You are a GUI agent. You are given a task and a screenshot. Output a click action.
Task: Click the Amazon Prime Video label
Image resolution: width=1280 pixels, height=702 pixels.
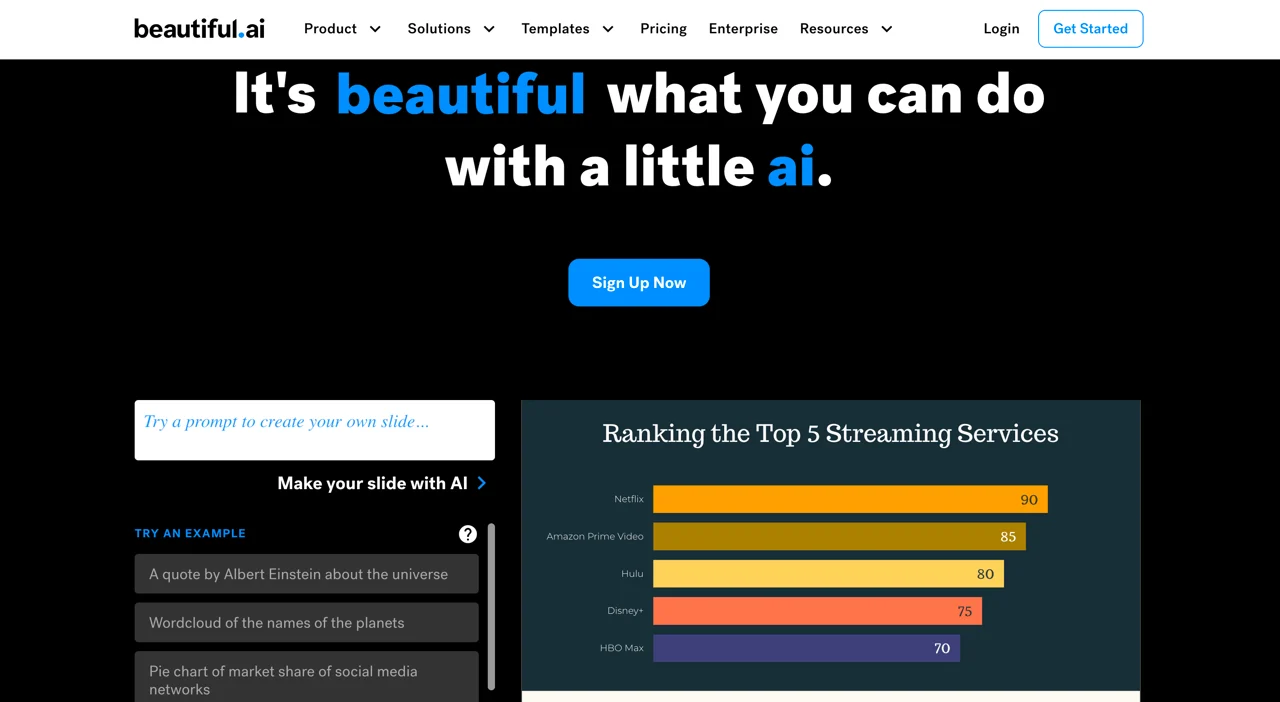pos(595,536)
